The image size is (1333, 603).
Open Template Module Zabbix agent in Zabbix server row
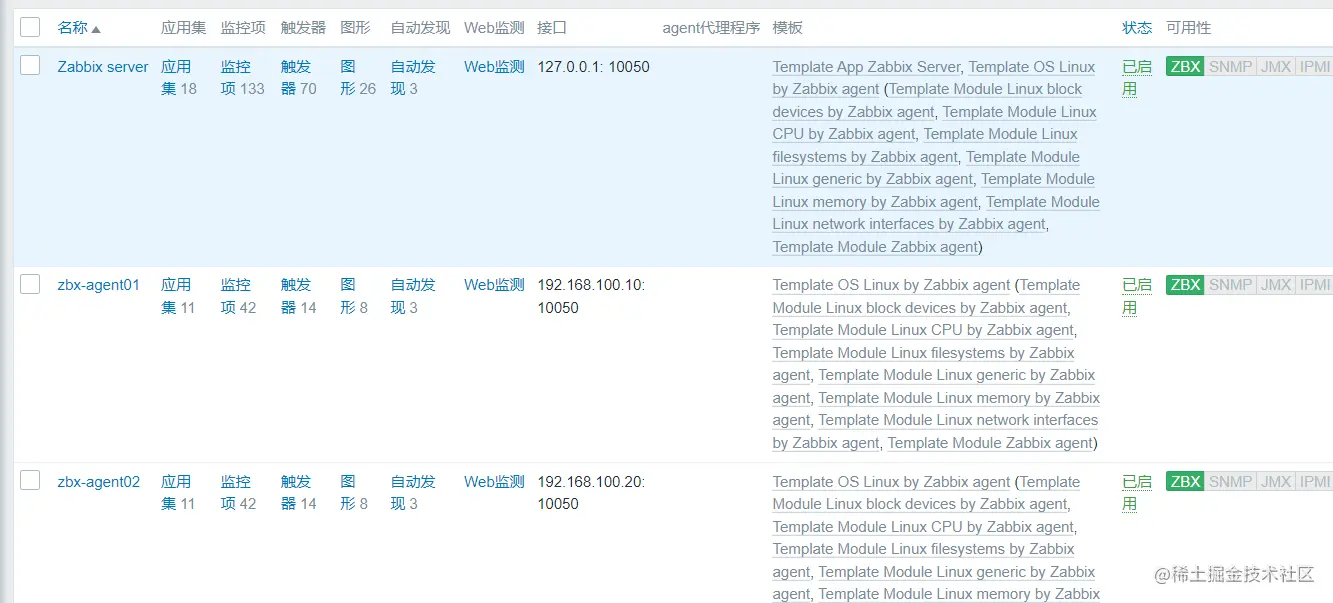point(875,247)
